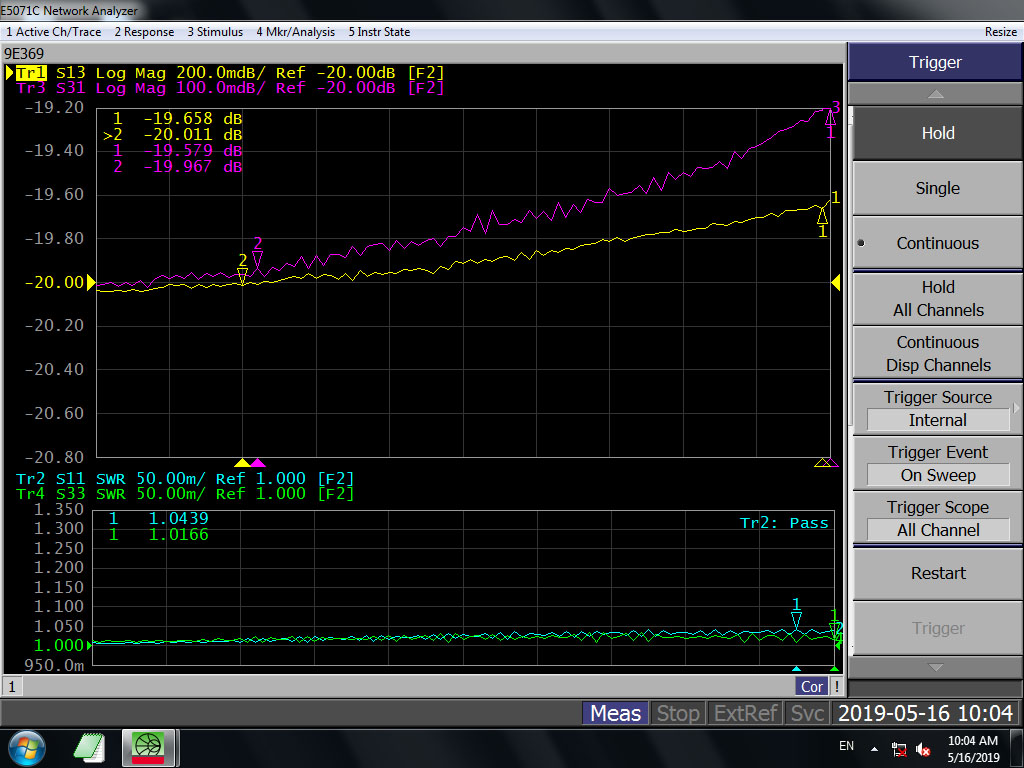Set trigger mode to Hold
Image resolution: width=1024 pixels, height=768 pixels.
pyautogui.click(x=937, y=133)
